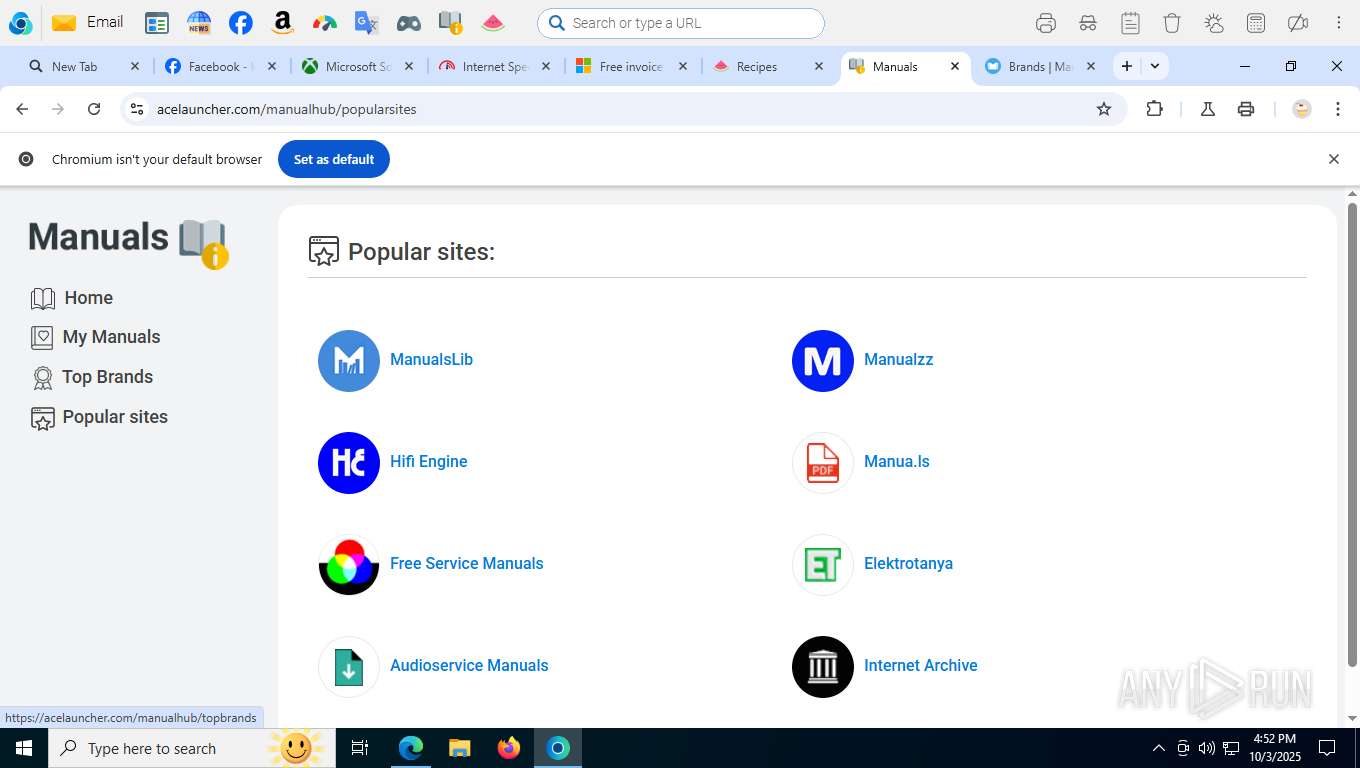Go to Home in the sidebar
This screenshot has width=1360, height=768.
[72, 298]
